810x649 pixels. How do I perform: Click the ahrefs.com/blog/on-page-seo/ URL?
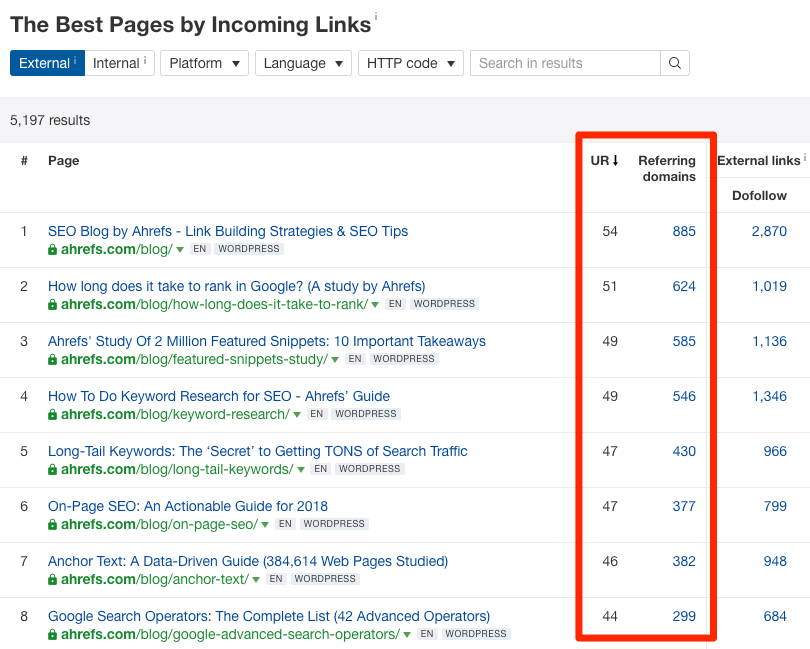click(159, 524)
